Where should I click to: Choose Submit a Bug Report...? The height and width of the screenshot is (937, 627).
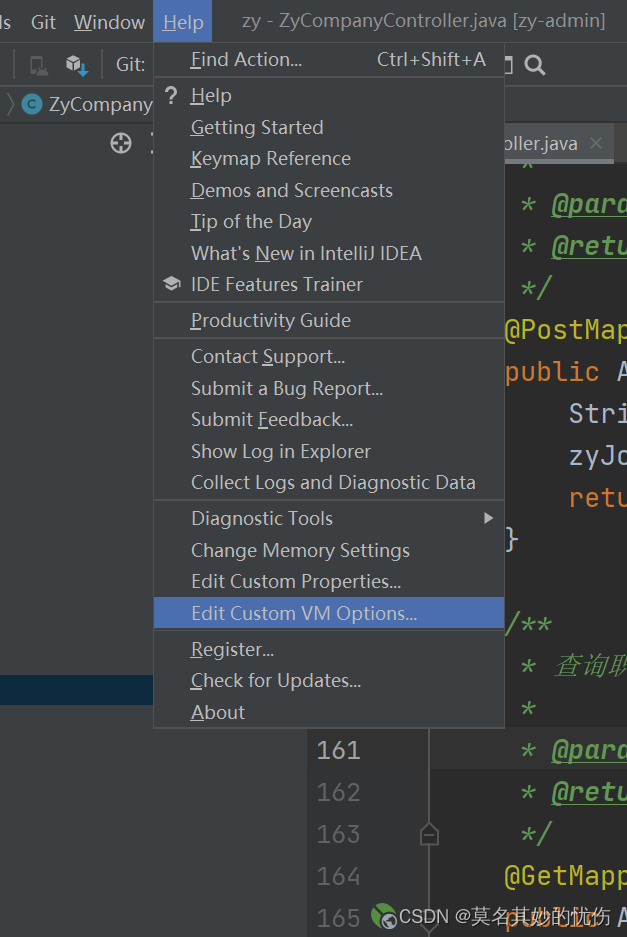(329, 388)
